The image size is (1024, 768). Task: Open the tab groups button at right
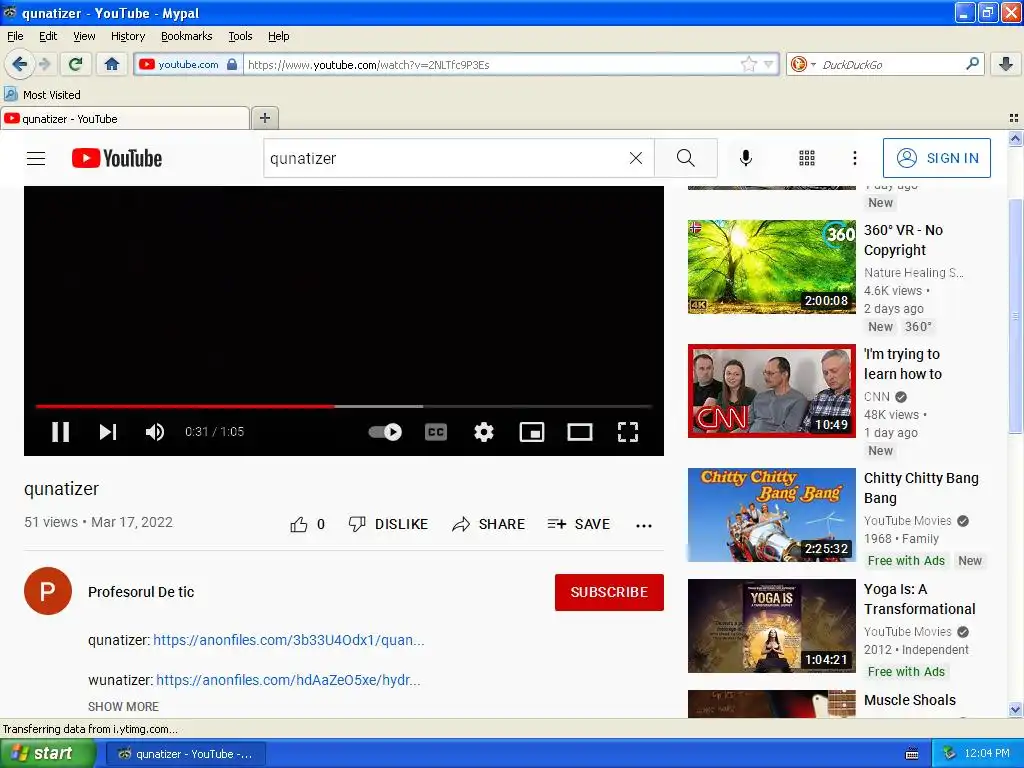click(x=1014, y=118)
